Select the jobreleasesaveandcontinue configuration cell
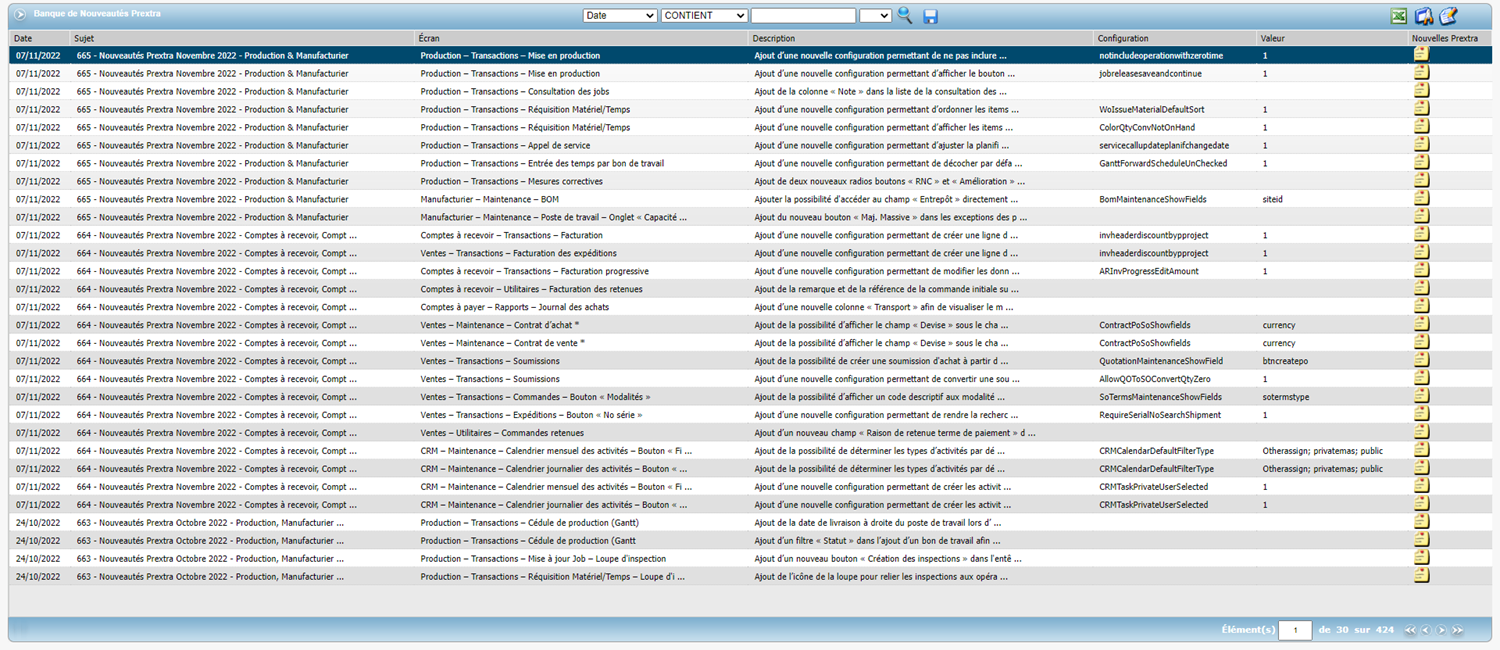The height and width of the screenshot is (650, 1500). coord(1150,74)
